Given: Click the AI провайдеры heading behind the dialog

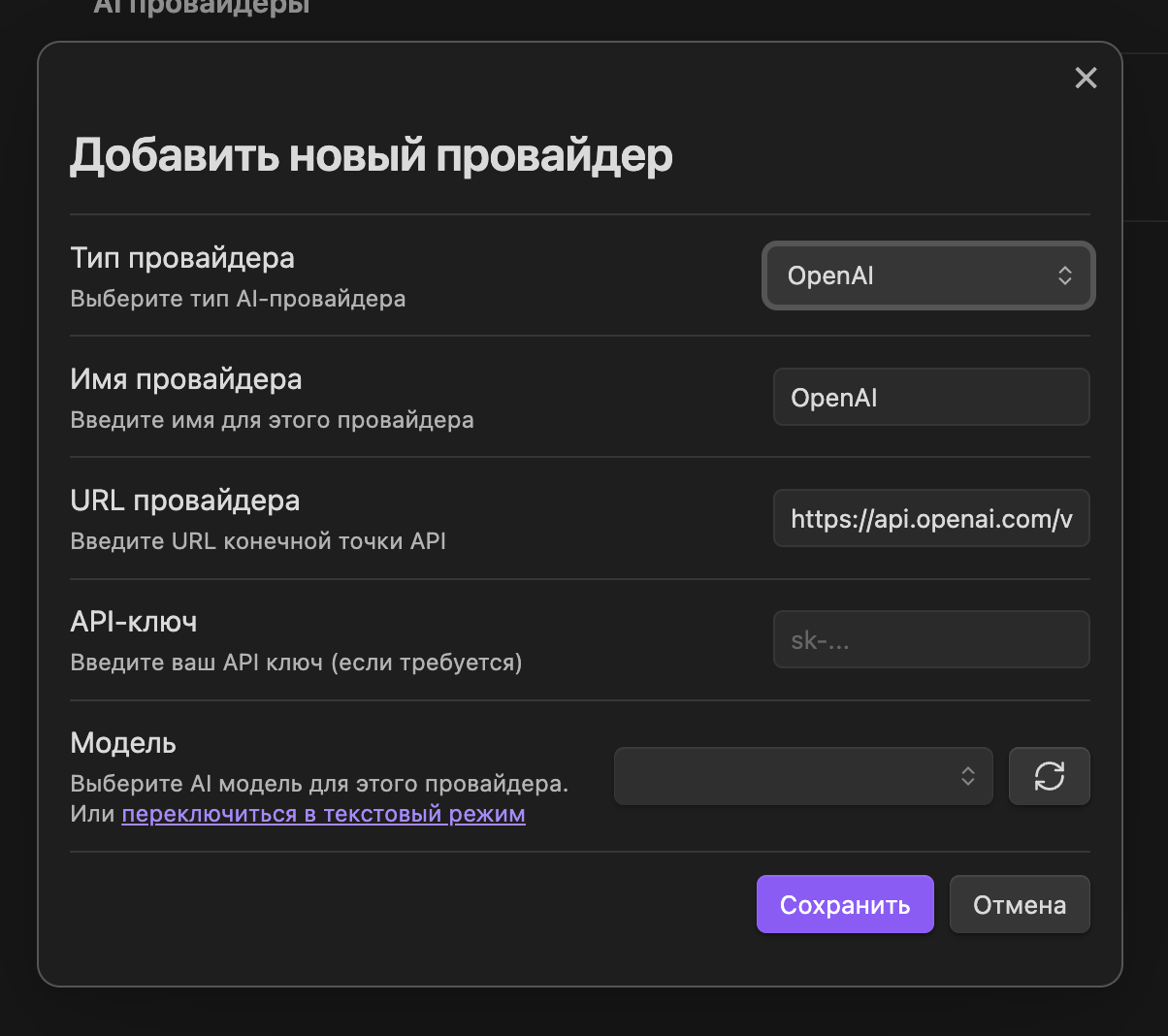Looking at the screenshot, I should 202,8.
